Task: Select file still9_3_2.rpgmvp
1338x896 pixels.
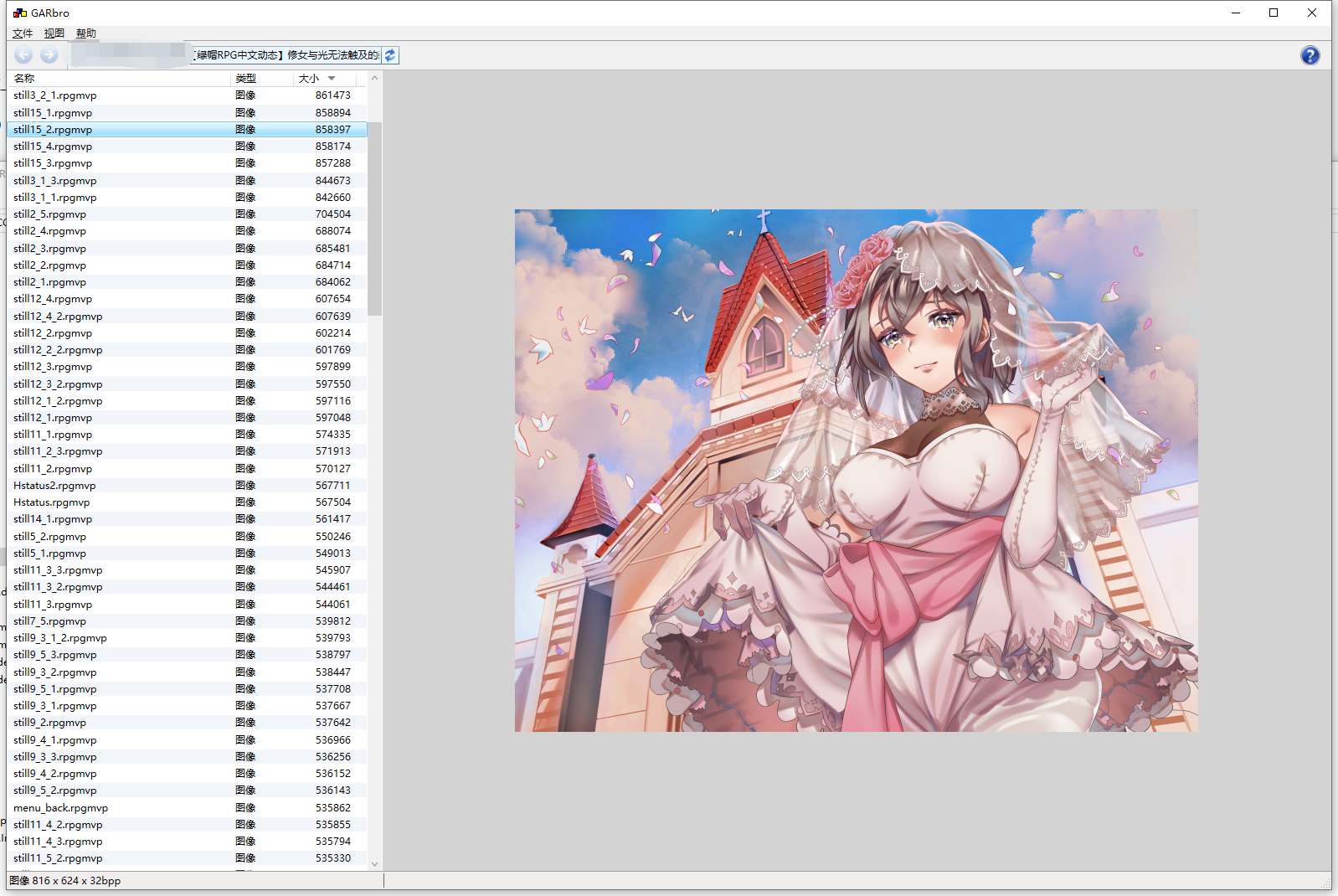Action: tap(187, 672)
